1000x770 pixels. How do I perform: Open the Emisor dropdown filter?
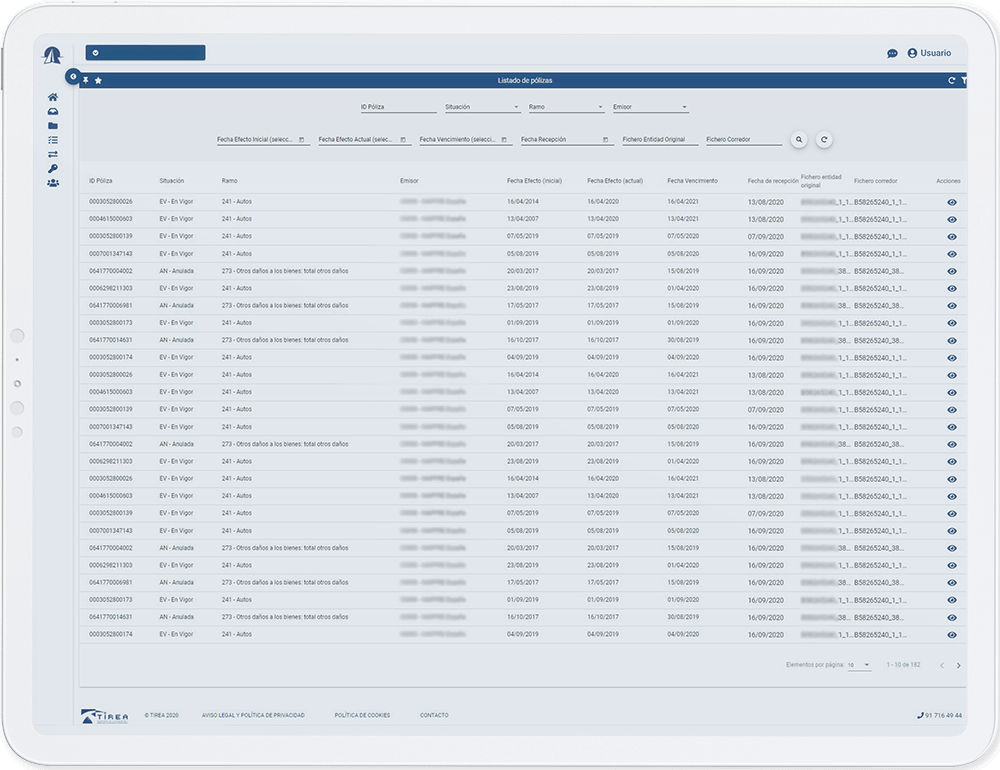click(x=650, y=107)
